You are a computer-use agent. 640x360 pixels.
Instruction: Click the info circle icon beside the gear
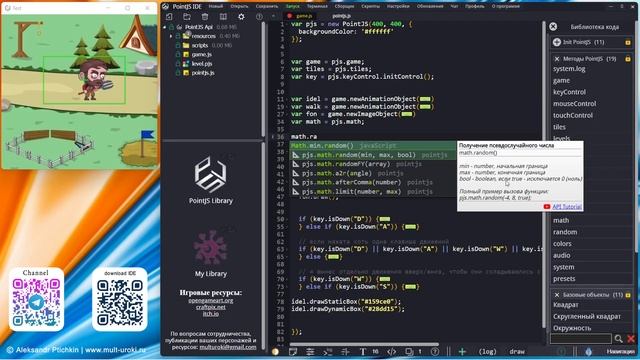coord(259,17)
